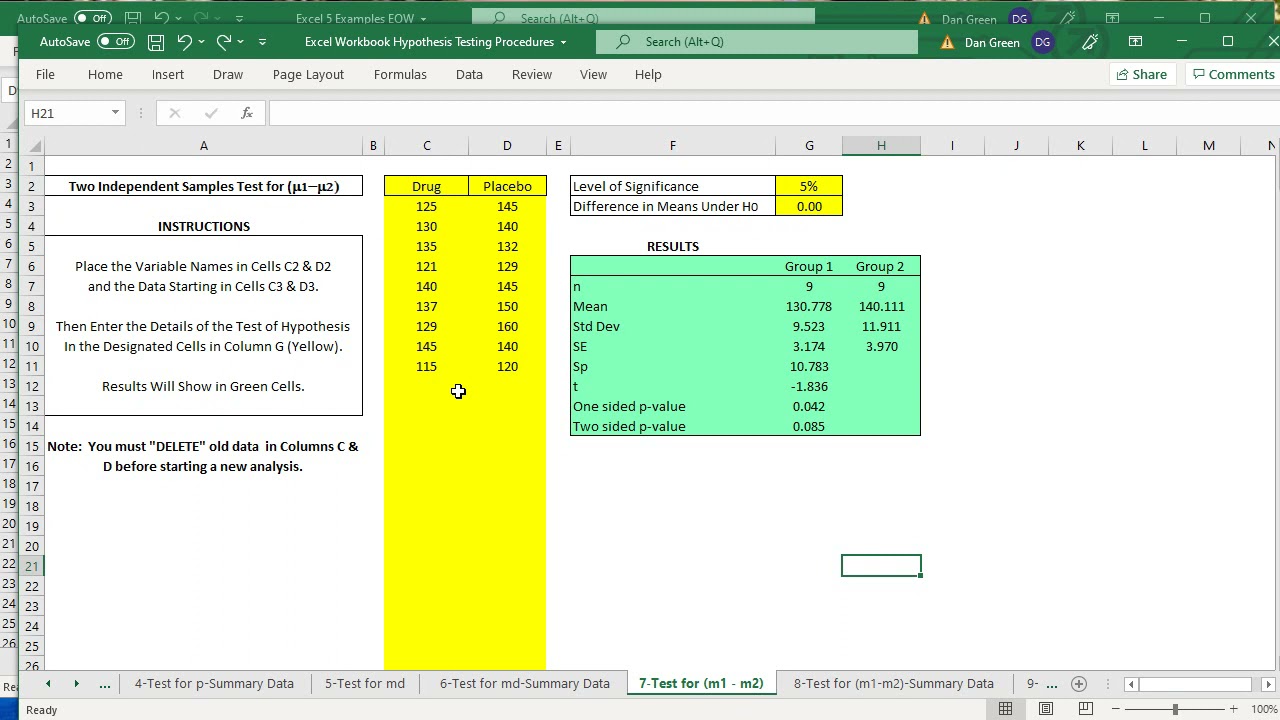
Task: Click the Share button
Action: (x=1141, y=74)
